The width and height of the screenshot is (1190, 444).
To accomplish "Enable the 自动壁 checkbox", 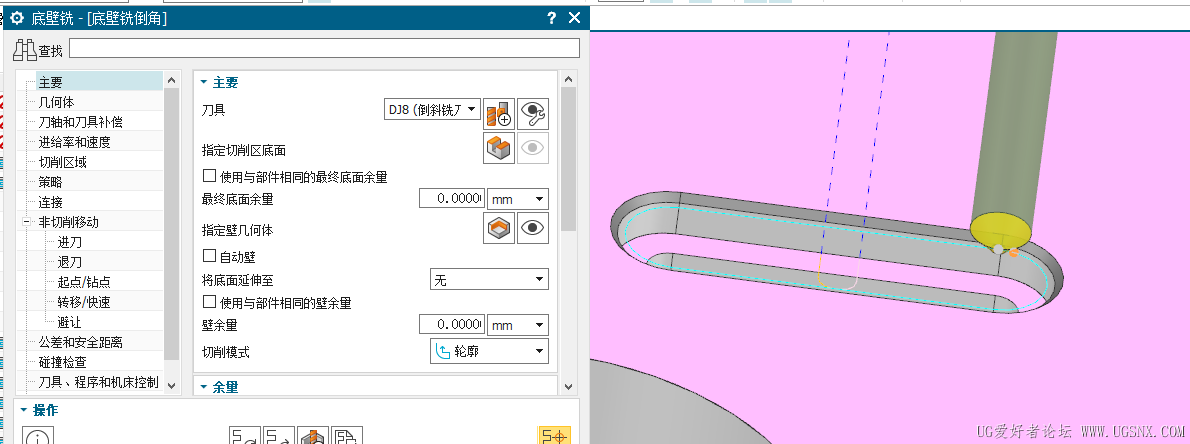I will [x=209, y=256].
